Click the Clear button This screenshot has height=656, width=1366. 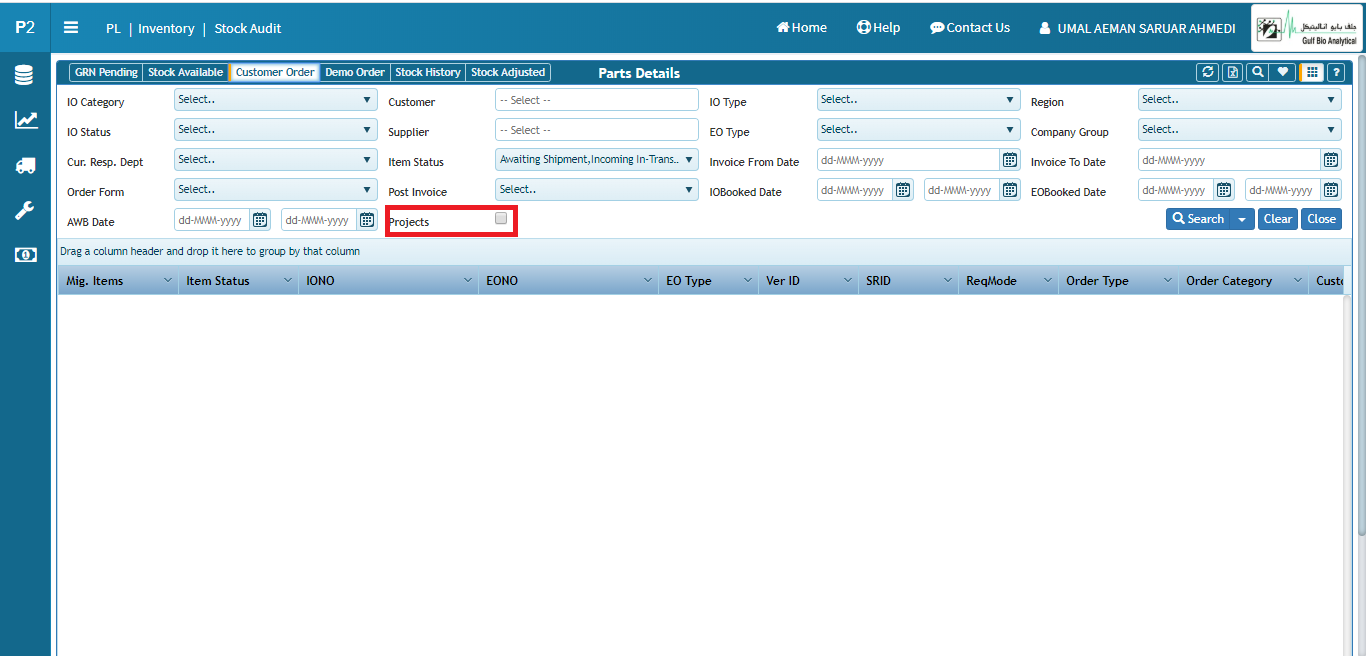(x=1278, y=219)
